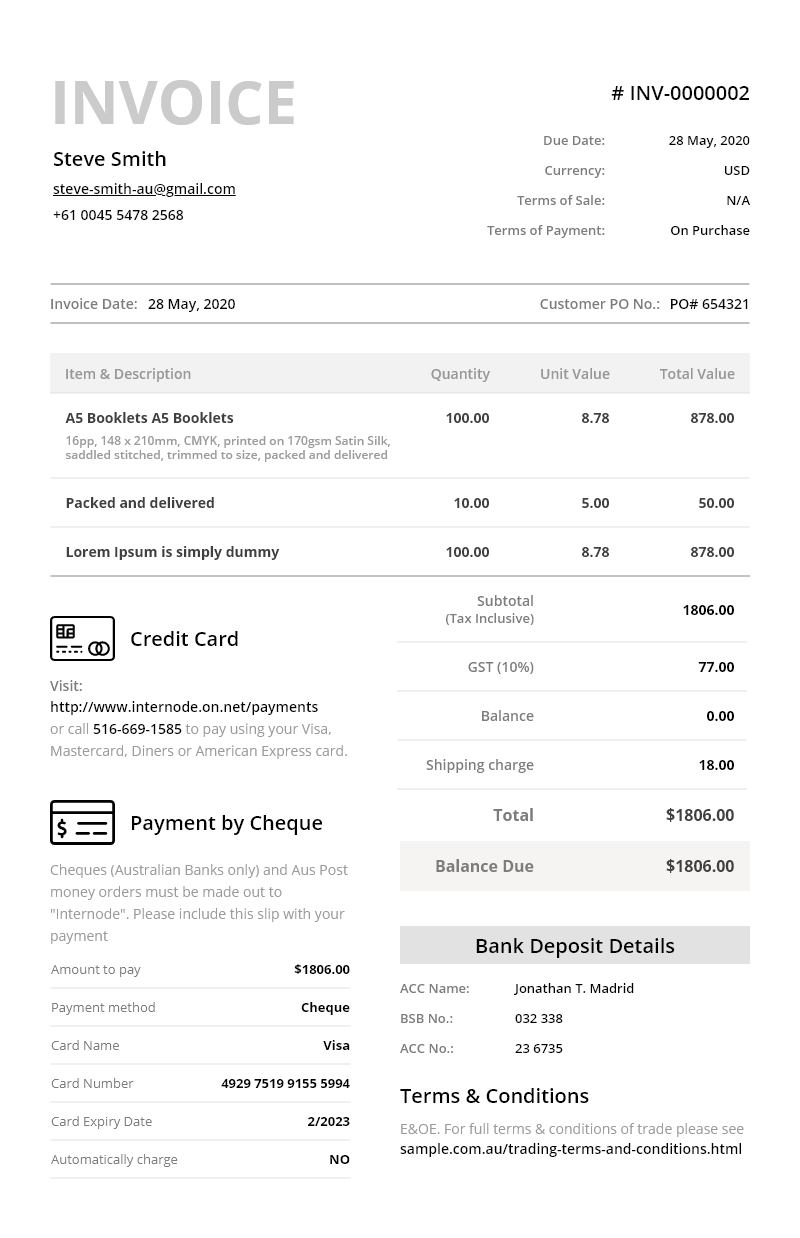Click the cheque payment icon

[x=82, y=822]
